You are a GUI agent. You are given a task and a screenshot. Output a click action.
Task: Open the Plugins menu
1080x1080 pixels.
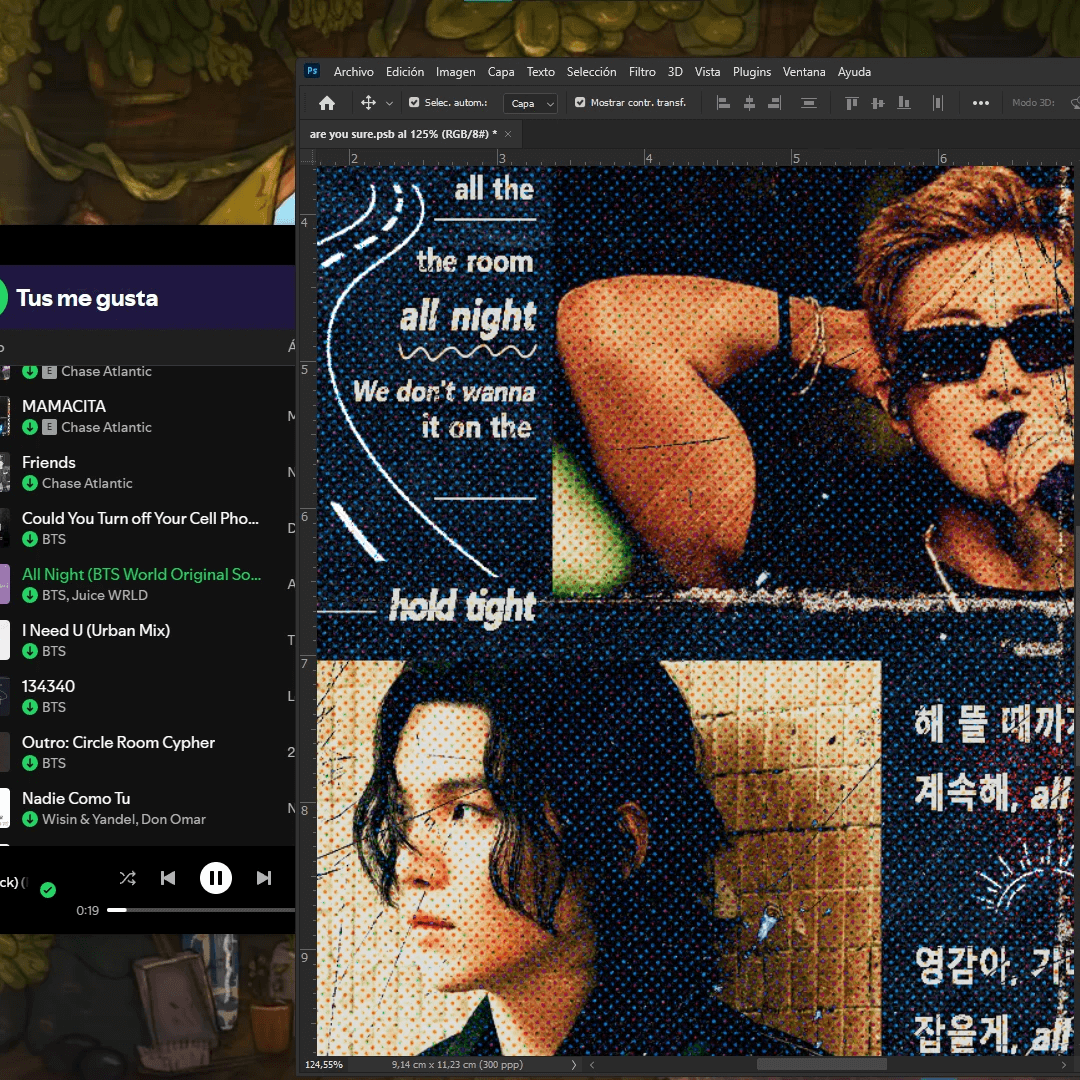[x=751, y=72]
